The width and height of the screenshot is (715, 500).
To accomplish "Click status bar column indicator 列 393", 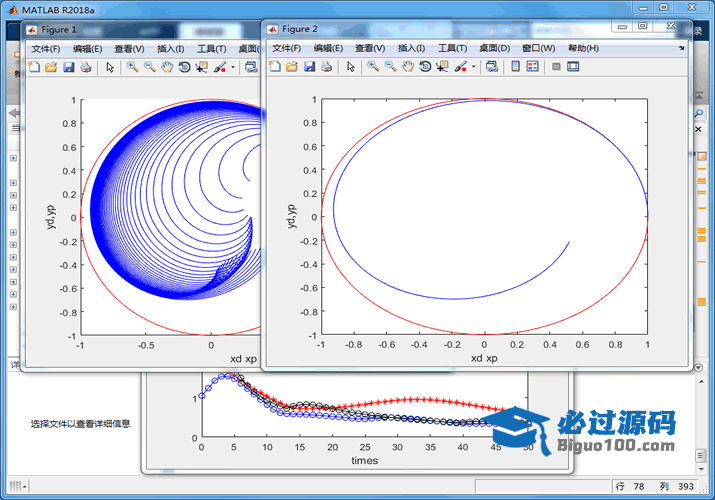I will [x=676, y=486].
